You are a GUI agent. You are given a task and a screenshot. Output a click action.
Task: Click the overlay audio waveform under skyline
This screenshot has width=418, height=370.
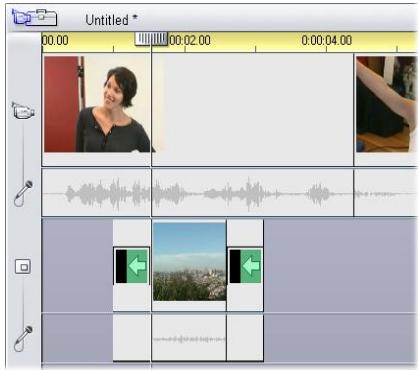click(x=189, y=339)
